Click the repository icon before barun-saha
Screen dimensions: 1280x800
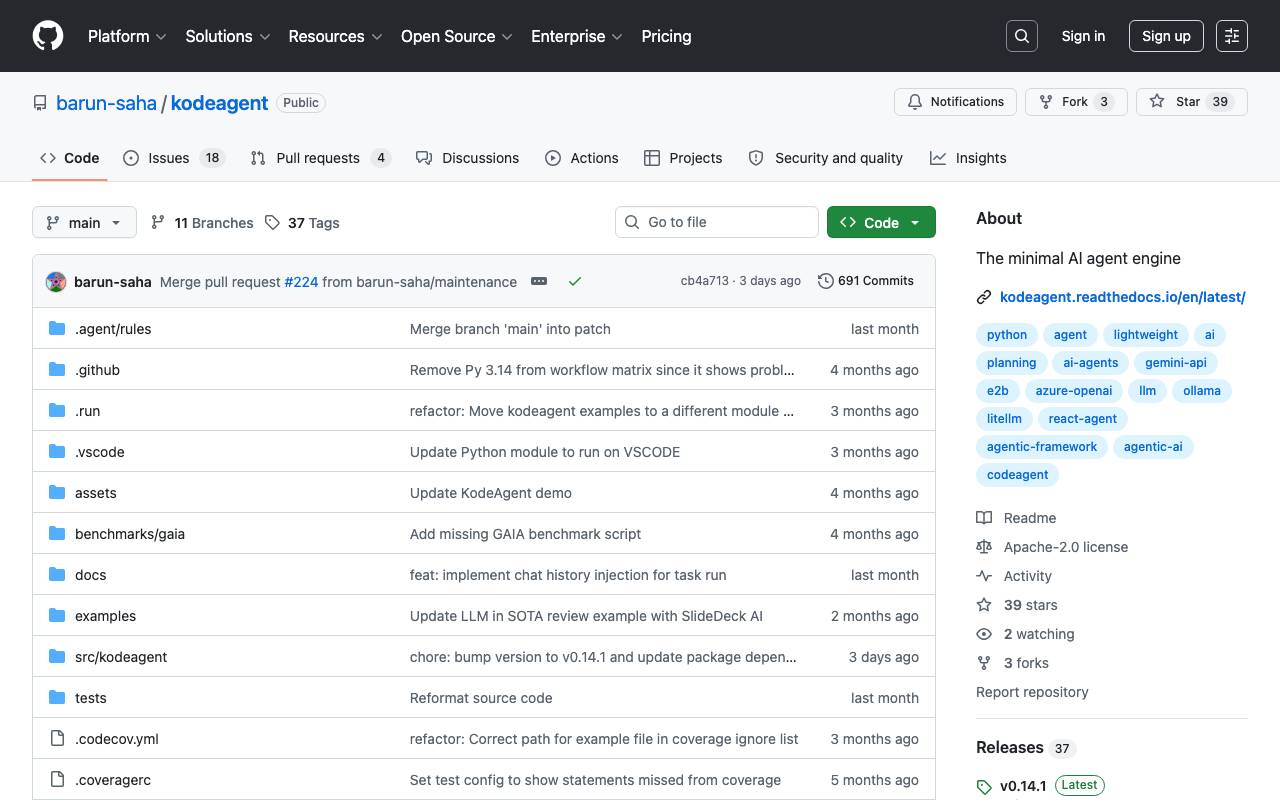(40, 103)
